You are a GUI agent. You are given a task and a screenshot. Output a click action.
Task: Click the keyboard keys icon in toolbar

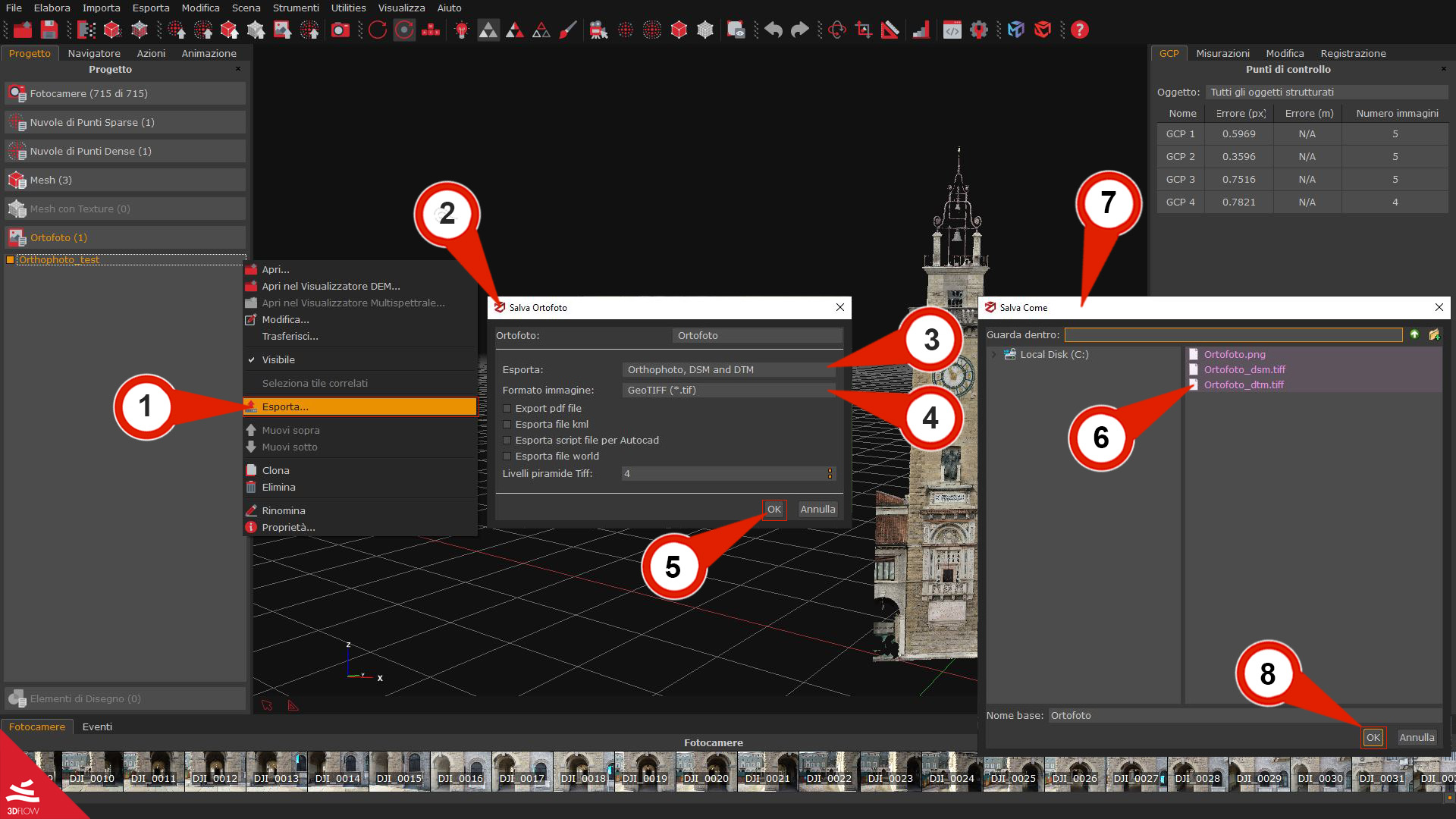[431, 30]
